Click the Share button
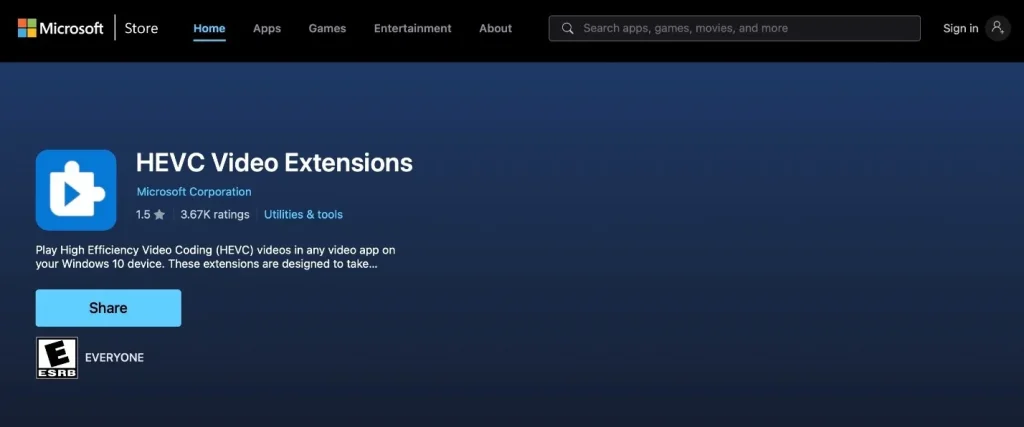This screenshot has width=1024, height=427. pos(108,308)
